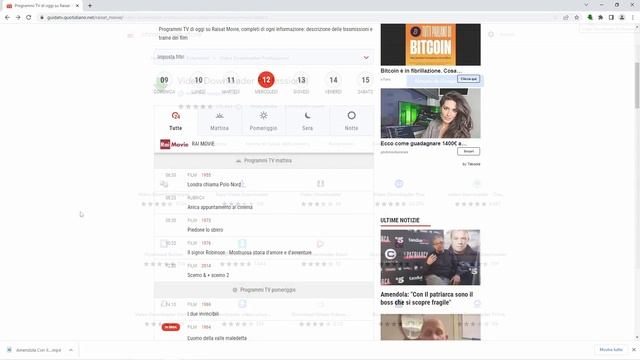640x360 pixels.
Task: Open Anica appuntamento al cinema listing
Action: point(220,207)
